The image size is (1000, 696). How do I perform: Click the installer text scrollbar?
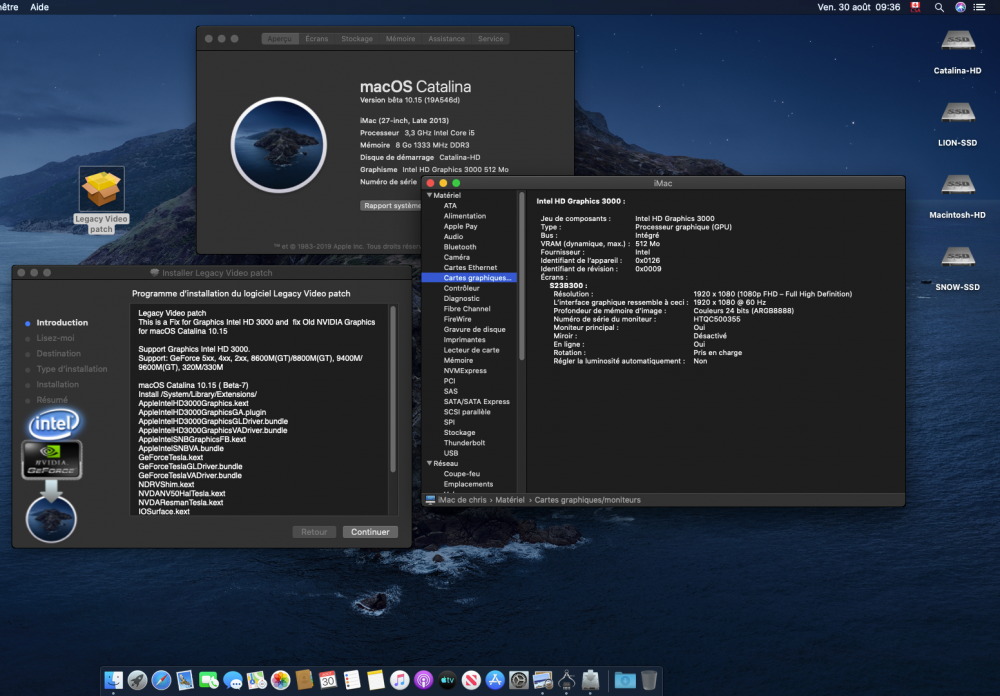coord(393,389)
